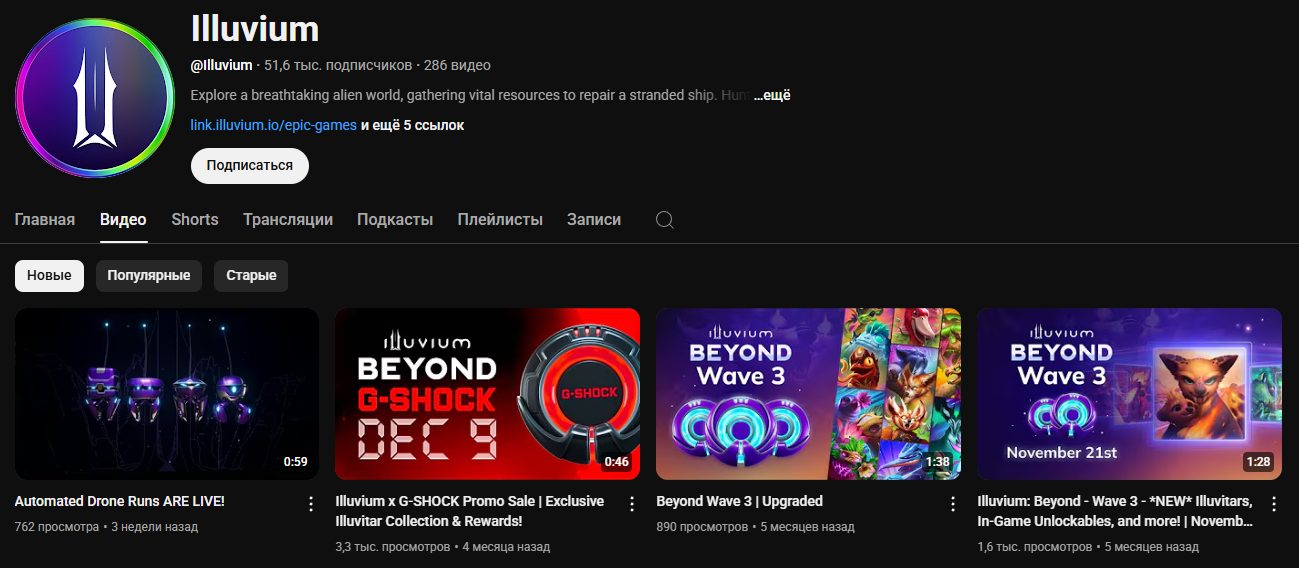Sort videos by Старые chip
The image size is (1299, 568).
[251, 276]
